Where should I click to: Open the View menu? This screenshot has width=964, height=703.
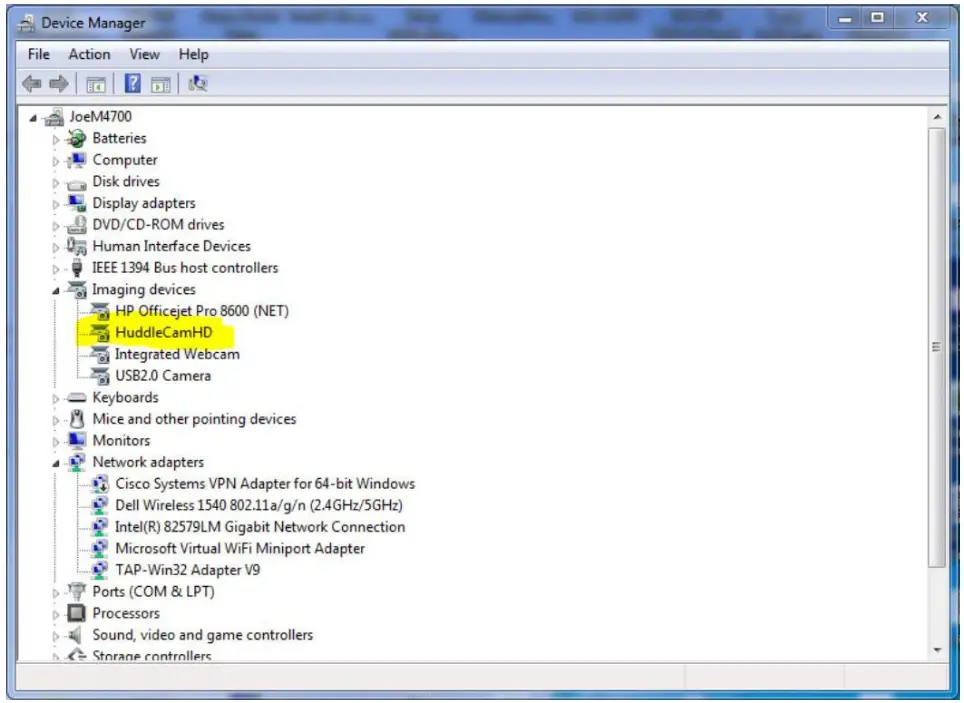click(144, 54)
